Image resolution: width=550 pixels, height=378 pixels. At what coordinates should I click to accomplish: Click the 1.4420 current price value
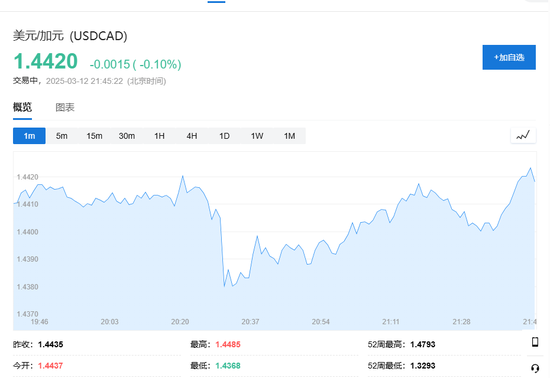click(46, 61)
